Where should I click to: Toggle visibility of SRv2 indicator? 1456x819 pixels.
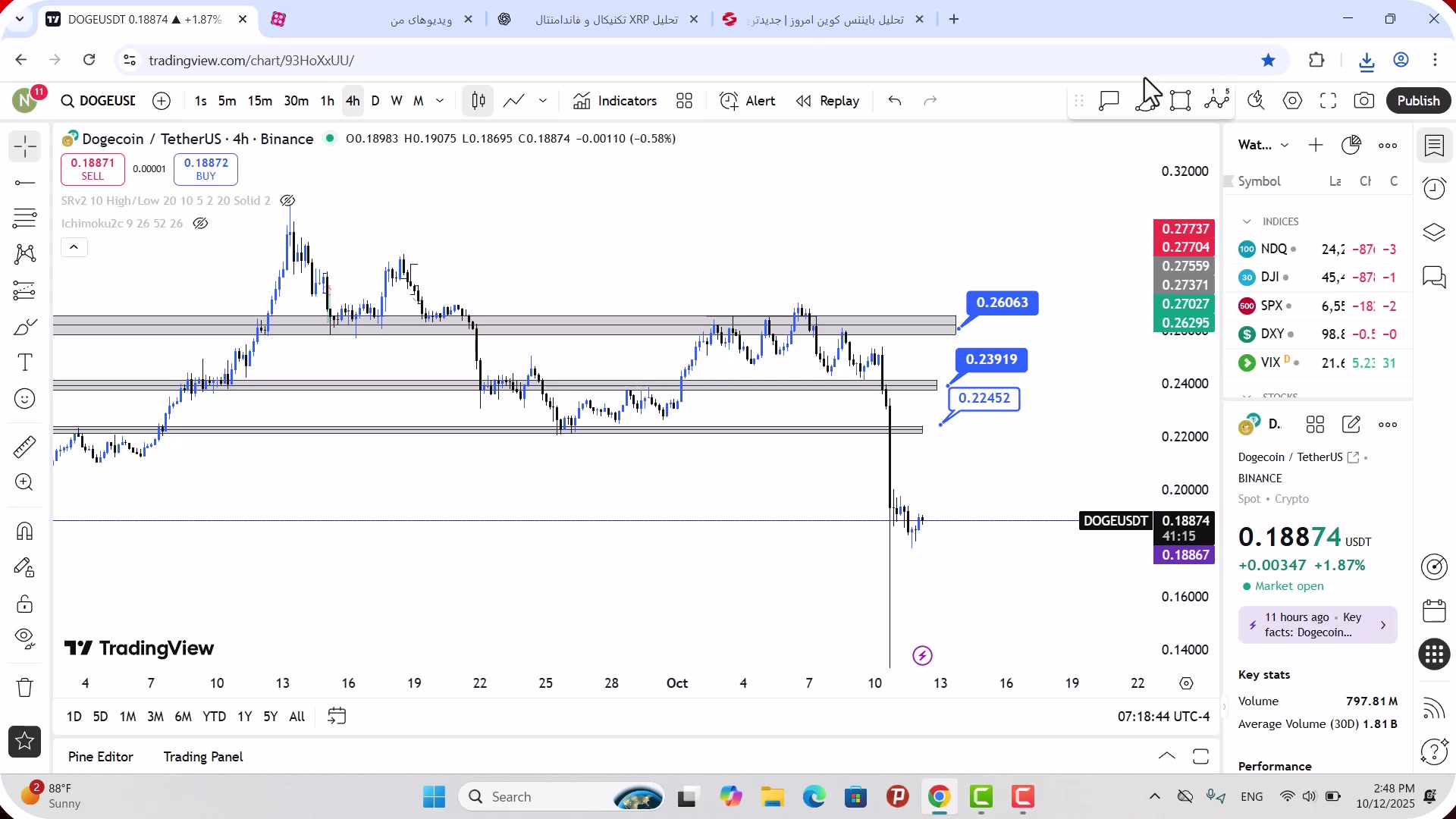click(x=287, y=201)
